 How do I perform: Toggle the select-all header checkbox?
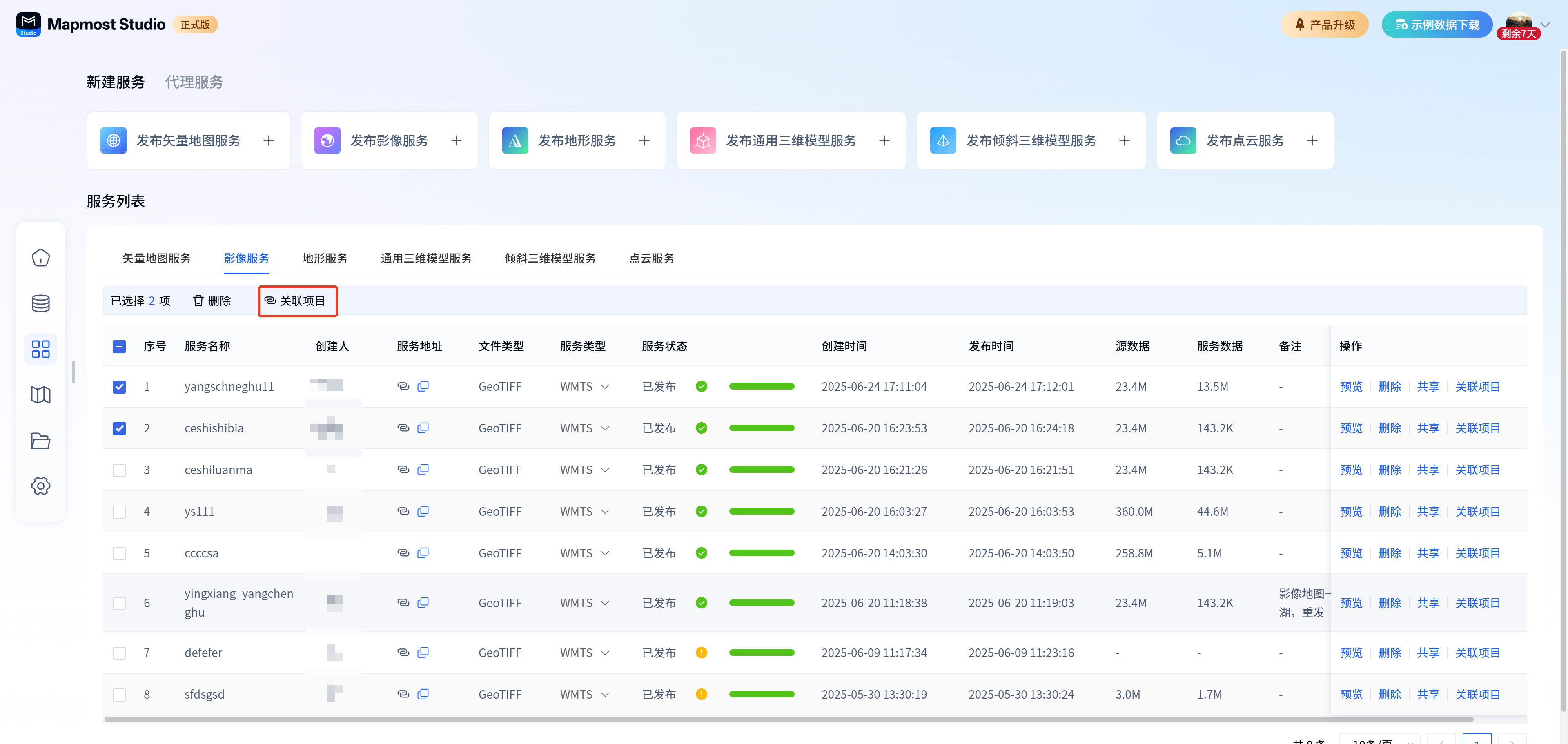119,346
